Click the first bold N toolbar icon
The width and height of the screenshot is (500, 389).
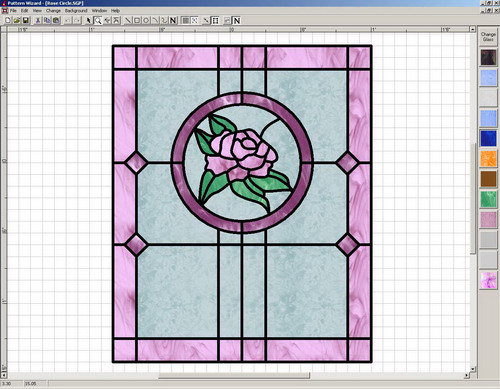pos(173,21)
